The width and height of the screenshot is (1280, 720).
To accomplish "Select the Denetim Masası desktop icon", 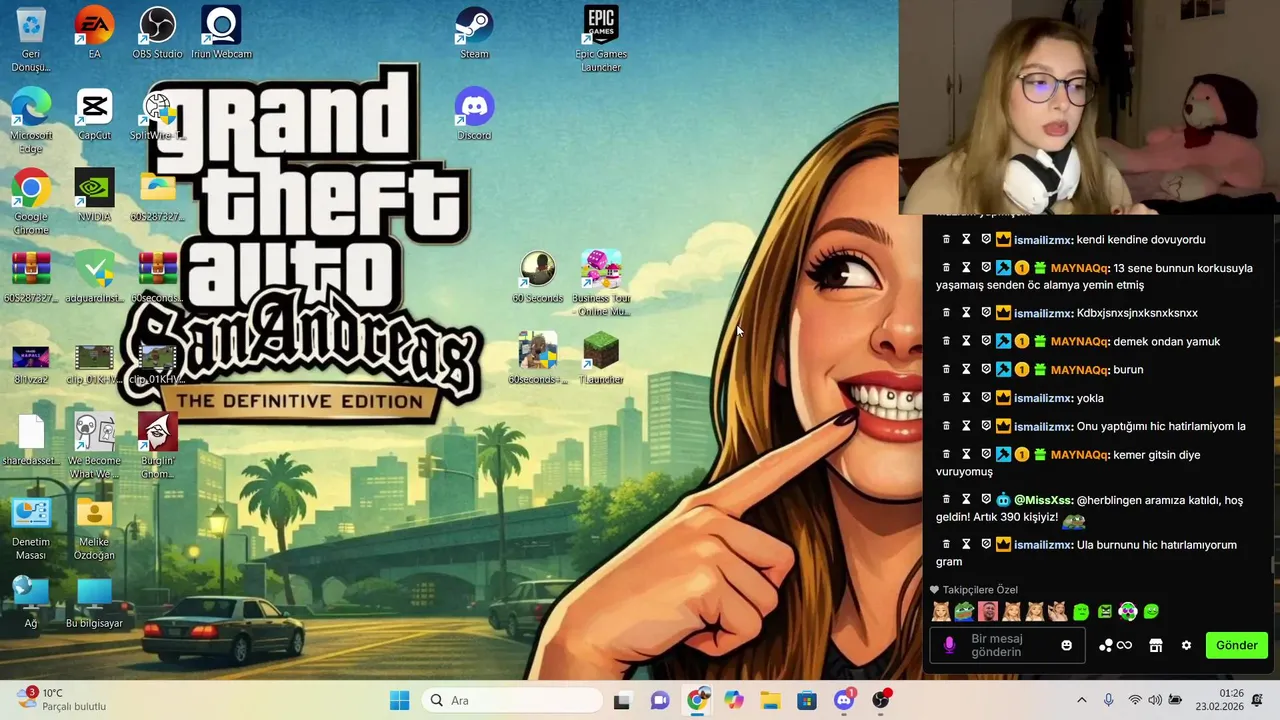I will point(31,528).
